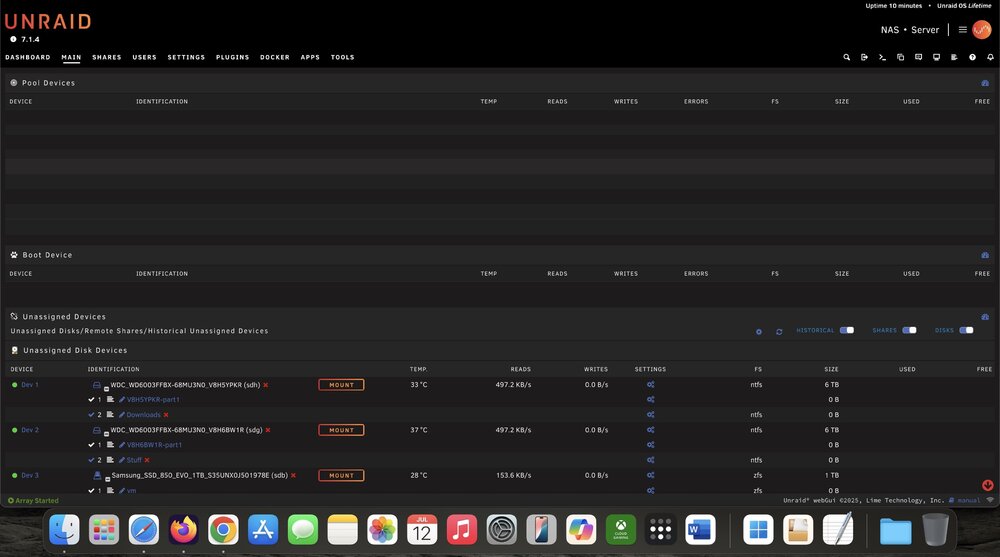Toggle the Shares switch
1000x557 pixels.
point(909,330)
